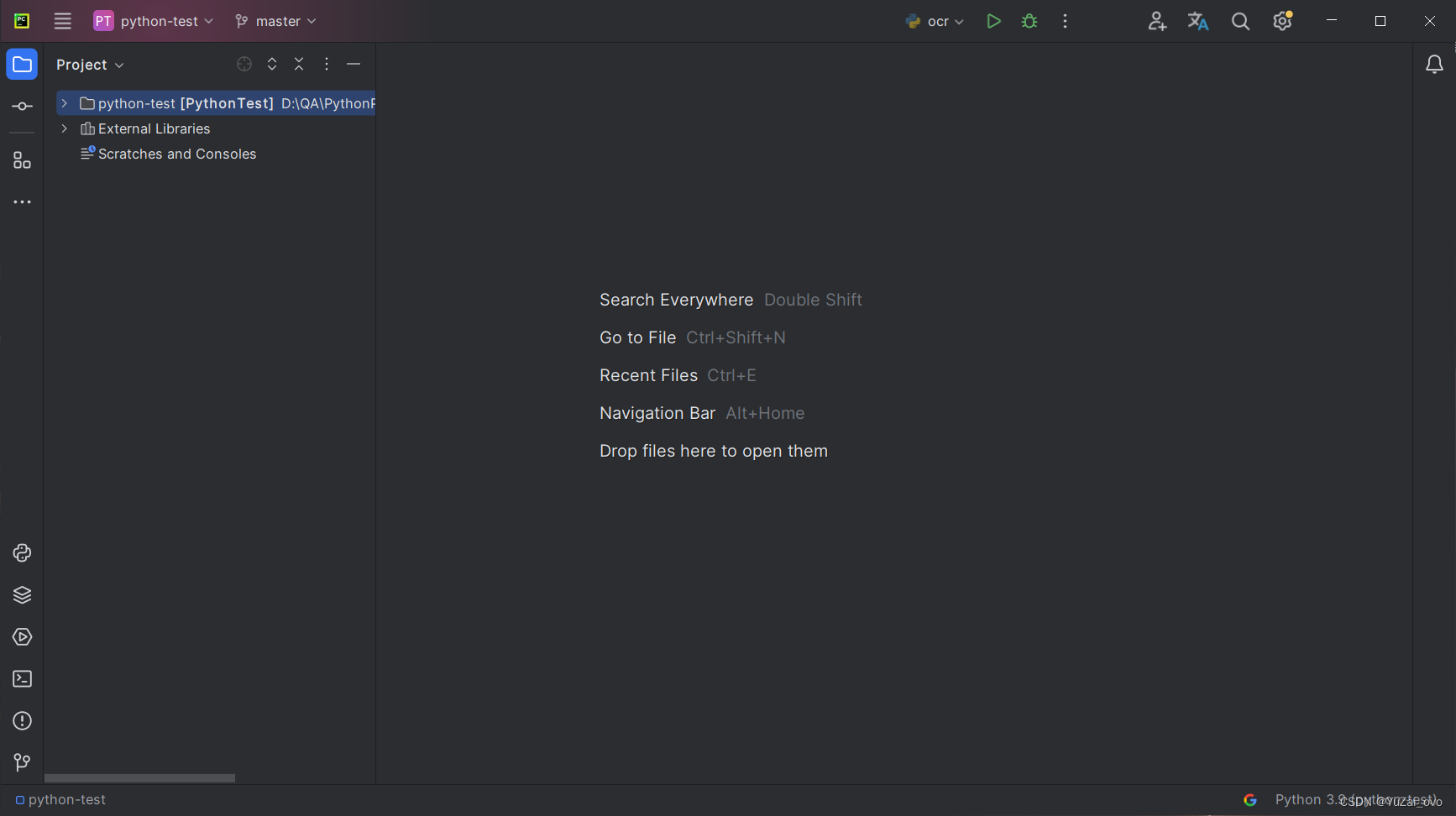Viewport: 1456px width, 816px height.
Task: Click the translate icon in the toolbar
Action: 1198,21
